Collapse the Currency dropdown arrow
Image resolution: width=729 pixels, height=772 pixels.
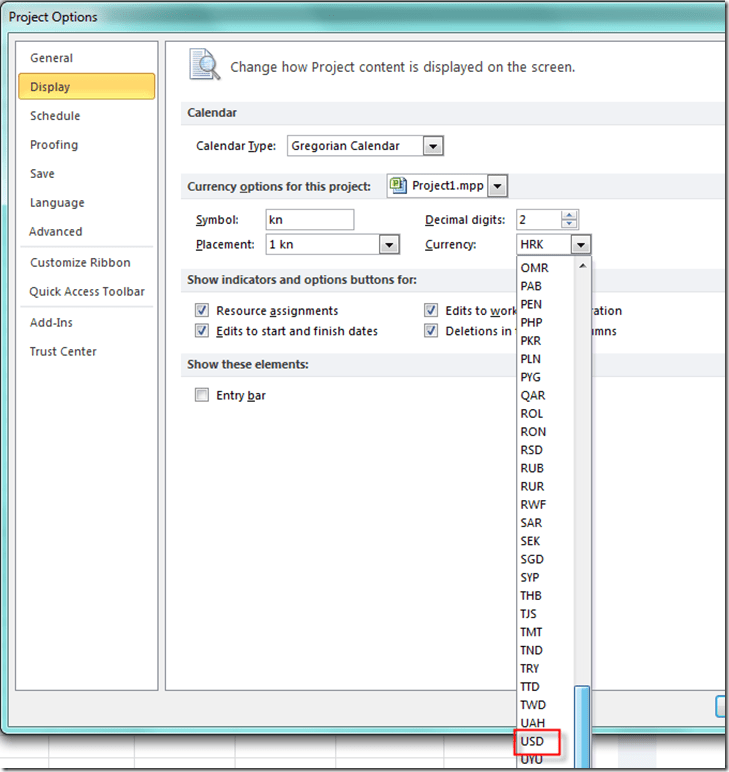(x=580, y=245)
